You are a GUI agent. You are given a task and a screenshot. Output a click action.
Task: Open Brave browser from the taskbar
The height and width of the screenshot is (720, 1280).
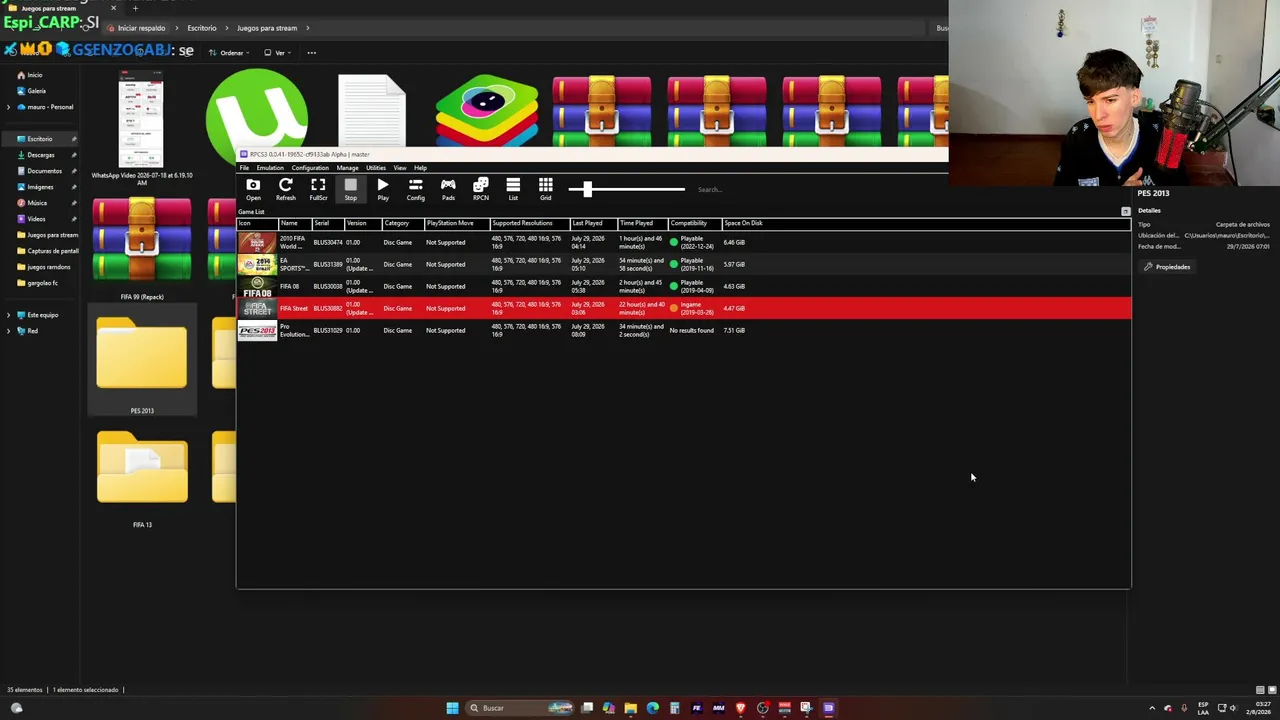pos(741,708)
